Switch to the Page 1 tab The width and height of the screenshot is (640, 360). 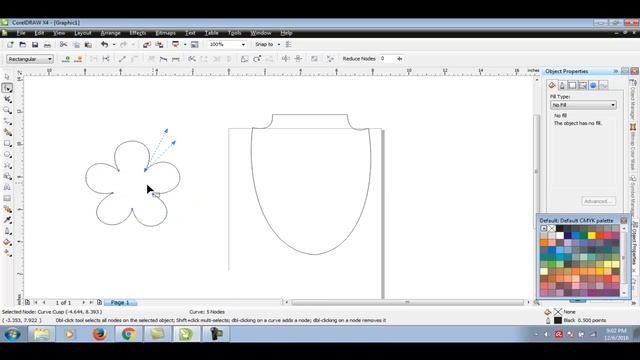[x=120, y=302]
